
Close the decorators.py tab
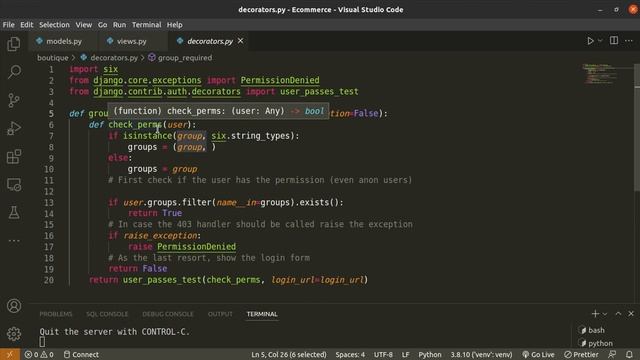tap(240, 41)
